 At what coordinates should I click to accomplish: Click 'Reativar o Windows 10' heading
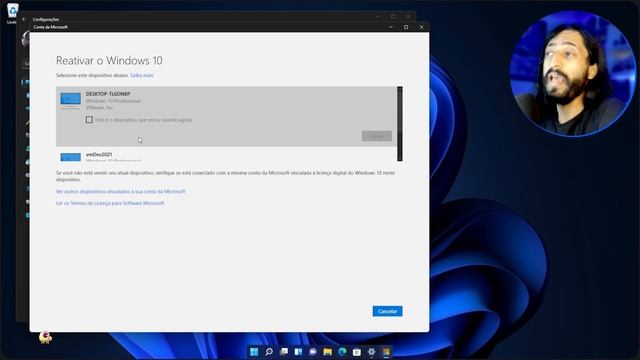coord(109,60)
